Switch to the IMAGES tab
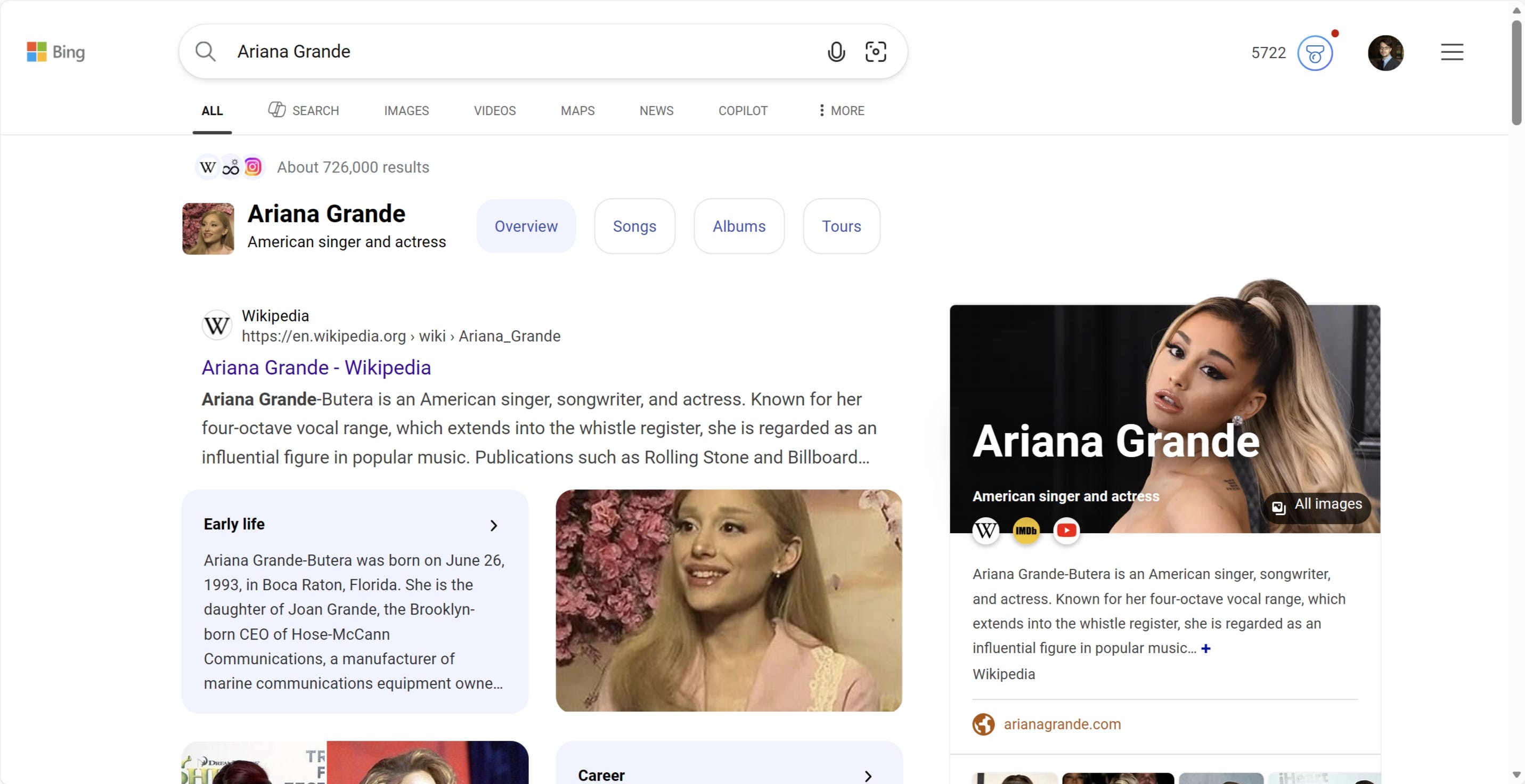Screen dimensions: 1525x784 406,111
